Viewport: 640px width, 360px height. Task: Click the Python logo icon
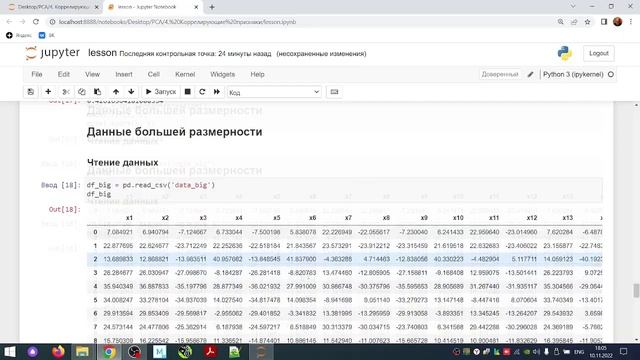564,53
